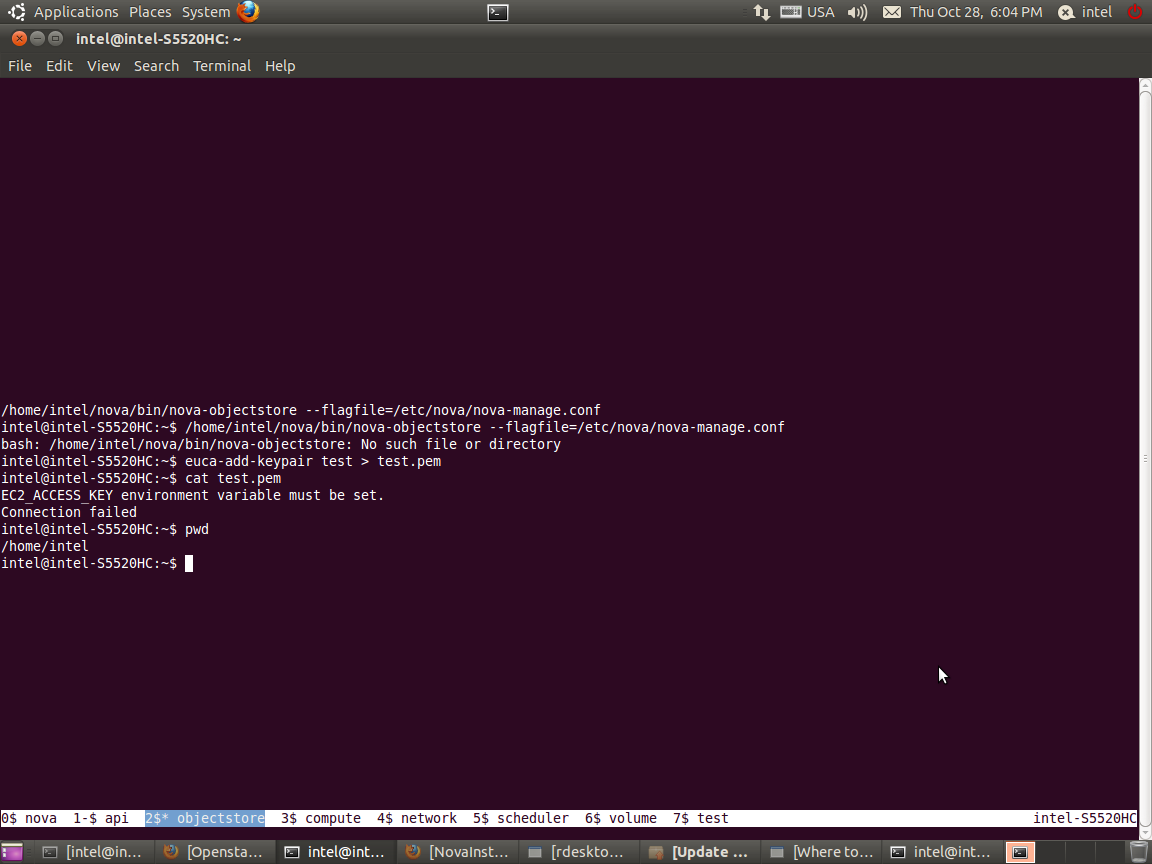Open the terminal Search menu
This screenshot has height=864, width=1152.
click(156, 66)
